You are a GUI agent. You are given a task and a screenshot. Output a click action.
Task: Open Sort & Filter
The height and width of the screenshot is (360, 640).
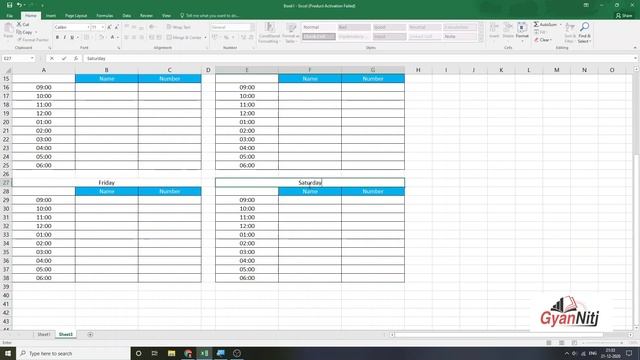coord(570,33)
